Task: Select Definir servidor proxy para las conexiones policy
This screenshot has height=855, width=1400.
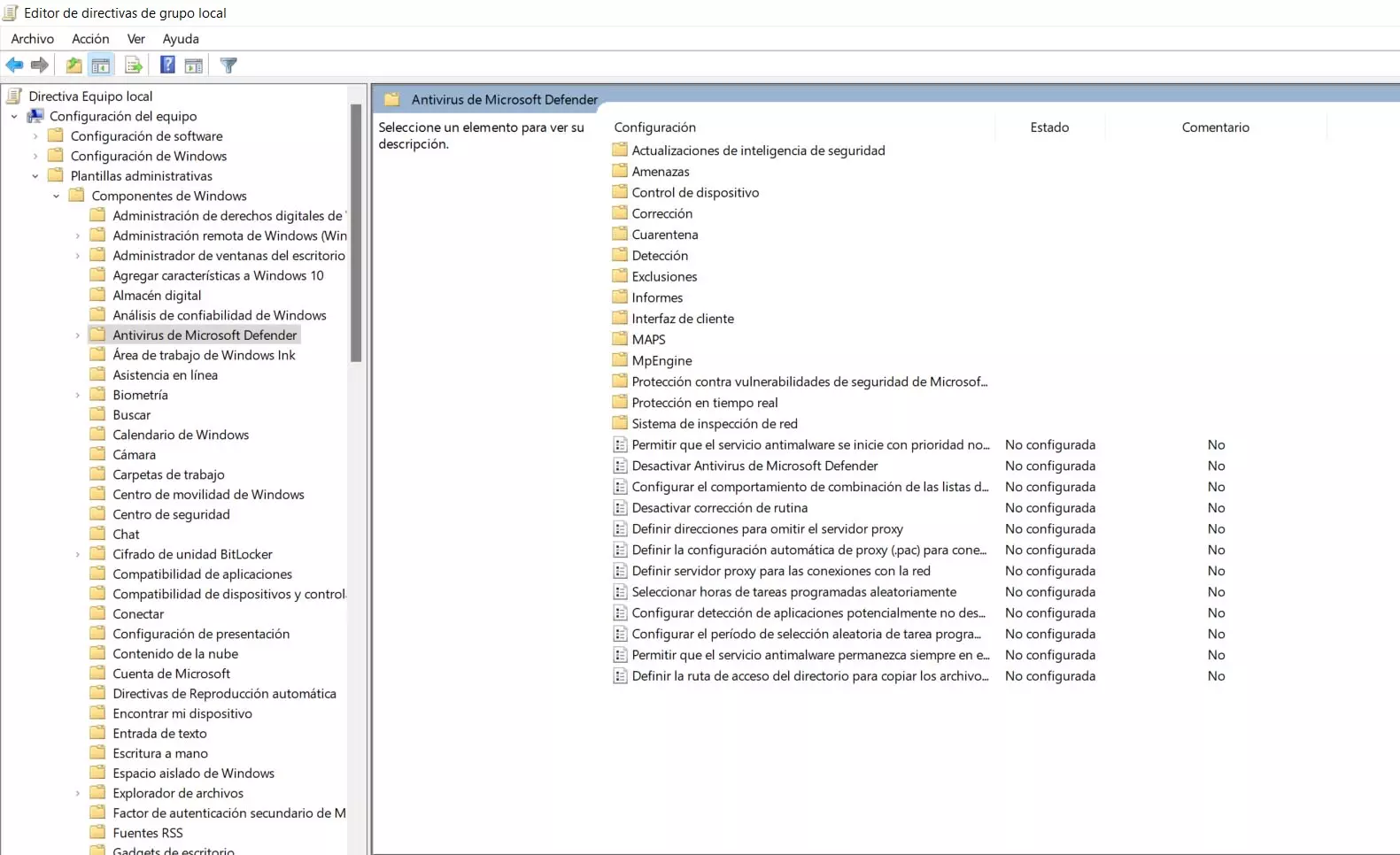Action: [781, 571]
